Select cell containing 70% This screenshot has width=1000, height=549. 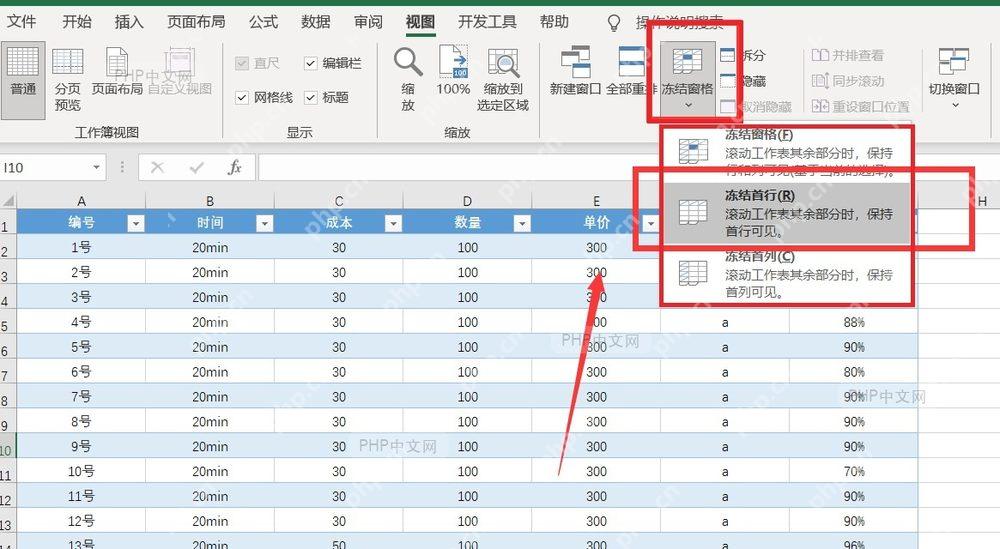tap(854, 471)
